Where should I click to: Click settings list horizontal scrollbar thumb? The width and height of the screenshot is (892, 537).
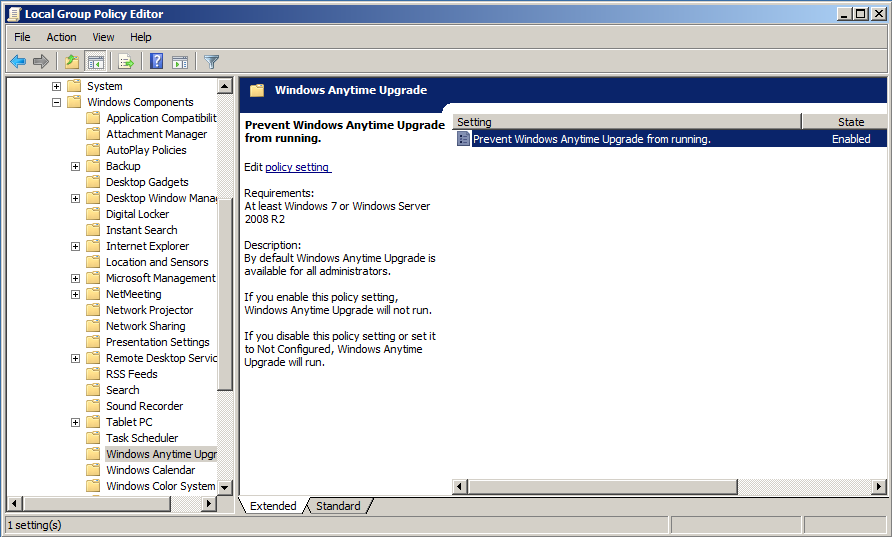pyautogui.click(x=602, y=486)
